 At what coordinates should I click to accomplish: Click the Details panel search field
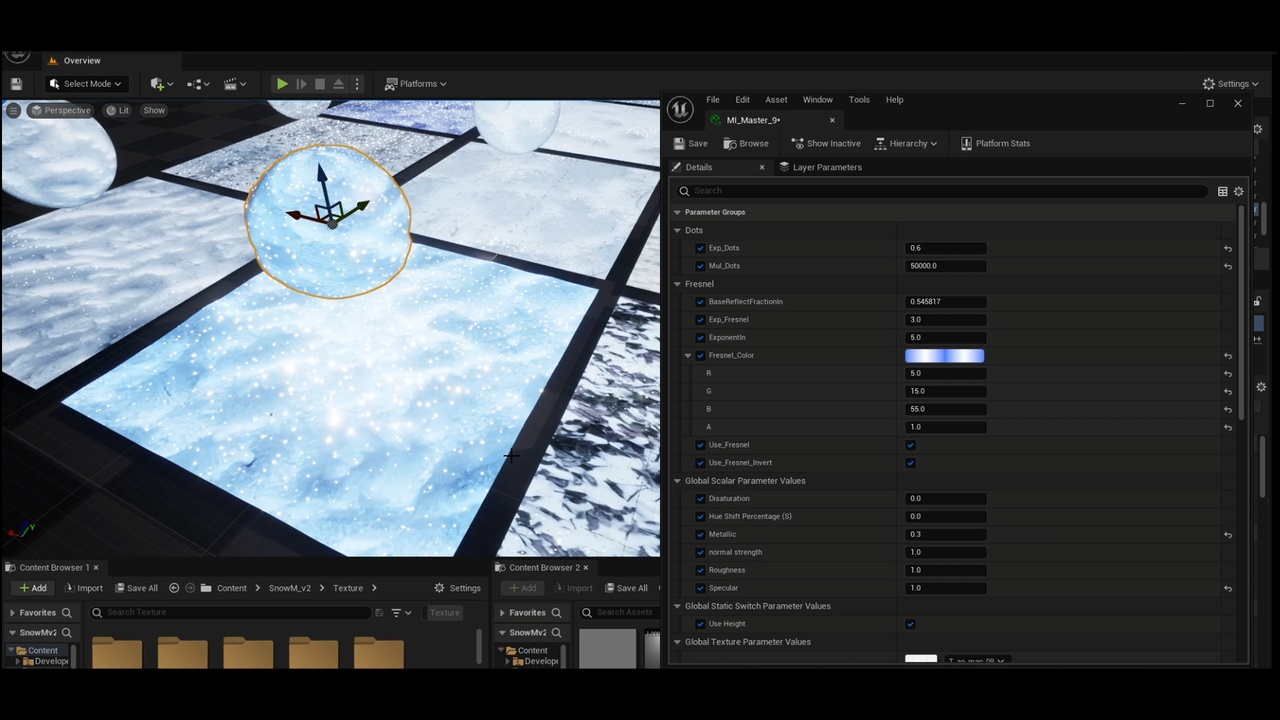pos(942,190)
